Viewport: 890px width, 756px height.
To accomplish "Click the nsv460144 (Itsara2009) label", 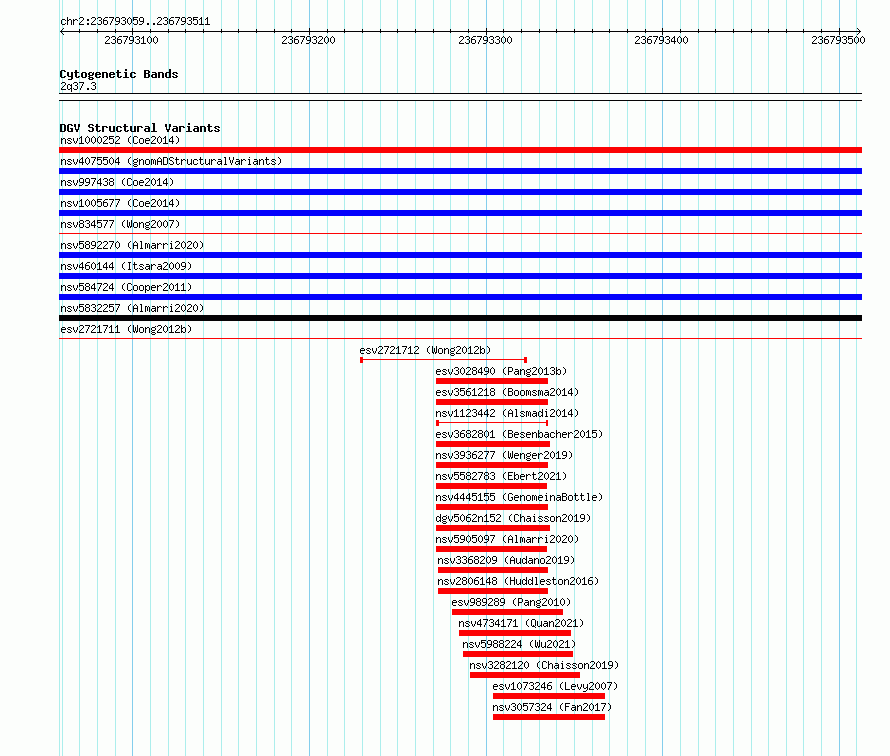I will tap(126, 266).
